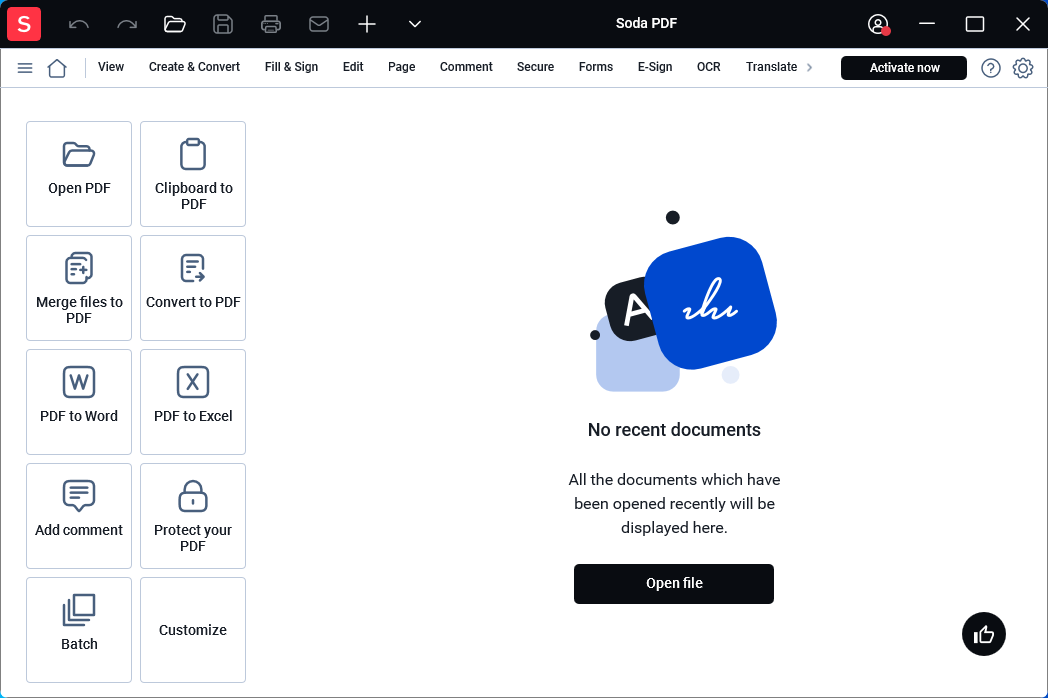This screenshot has width=1048, height=698.
Task: Click the email envelope icon
Action: click(x=319, y=24)
